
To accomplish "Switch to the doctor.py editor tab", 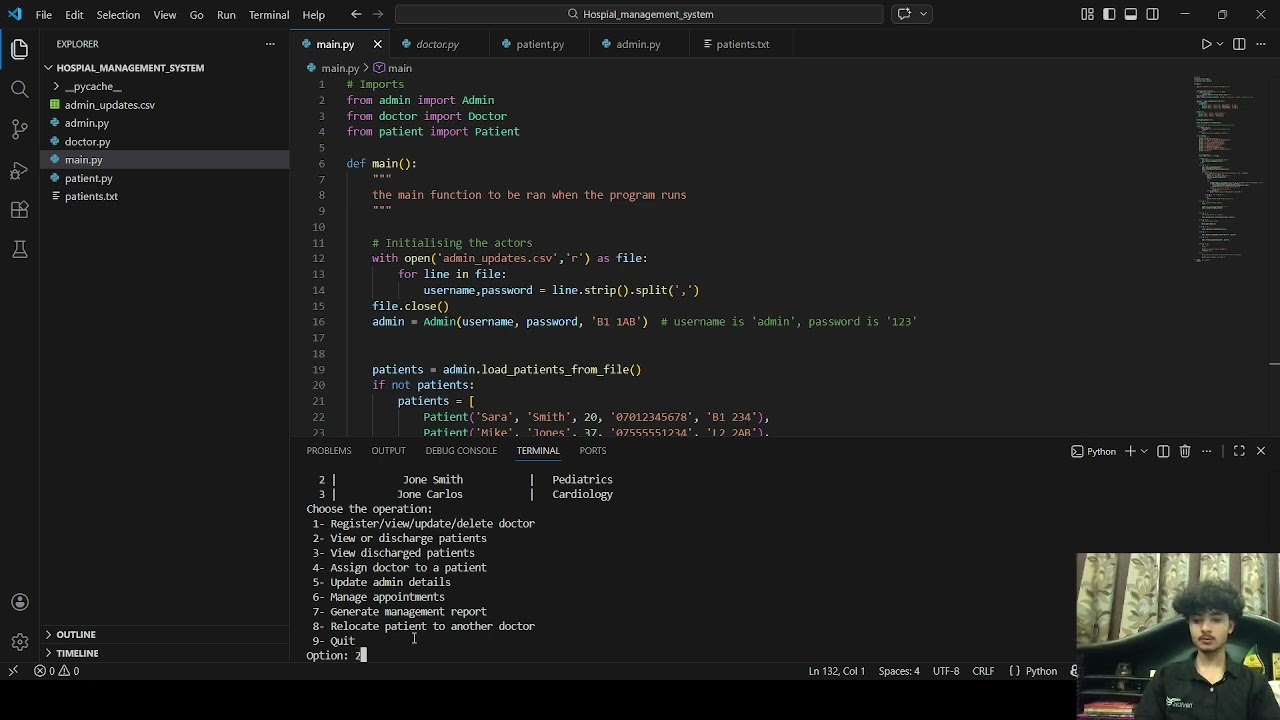I will coord(438,44).
